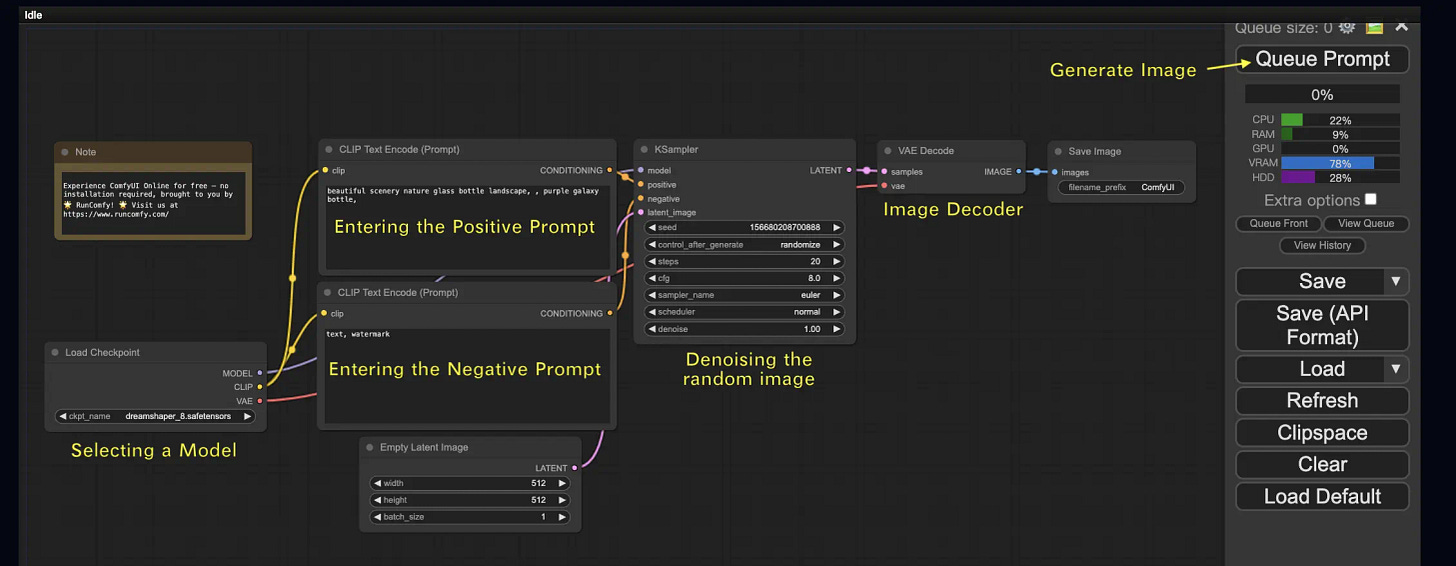1456x566 pixels.
Task: Click the Refresh button
Action: 1322,401
